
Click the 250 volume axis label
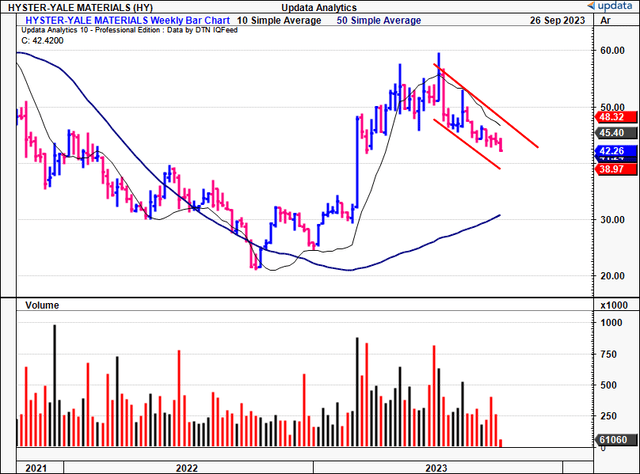click(x=608, y=416)
